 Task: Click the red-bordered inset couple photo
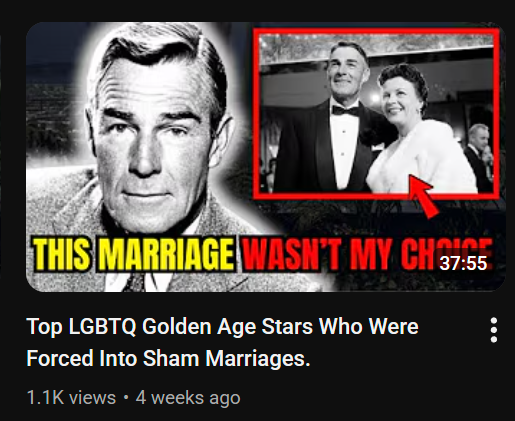[x=377, y=113]
